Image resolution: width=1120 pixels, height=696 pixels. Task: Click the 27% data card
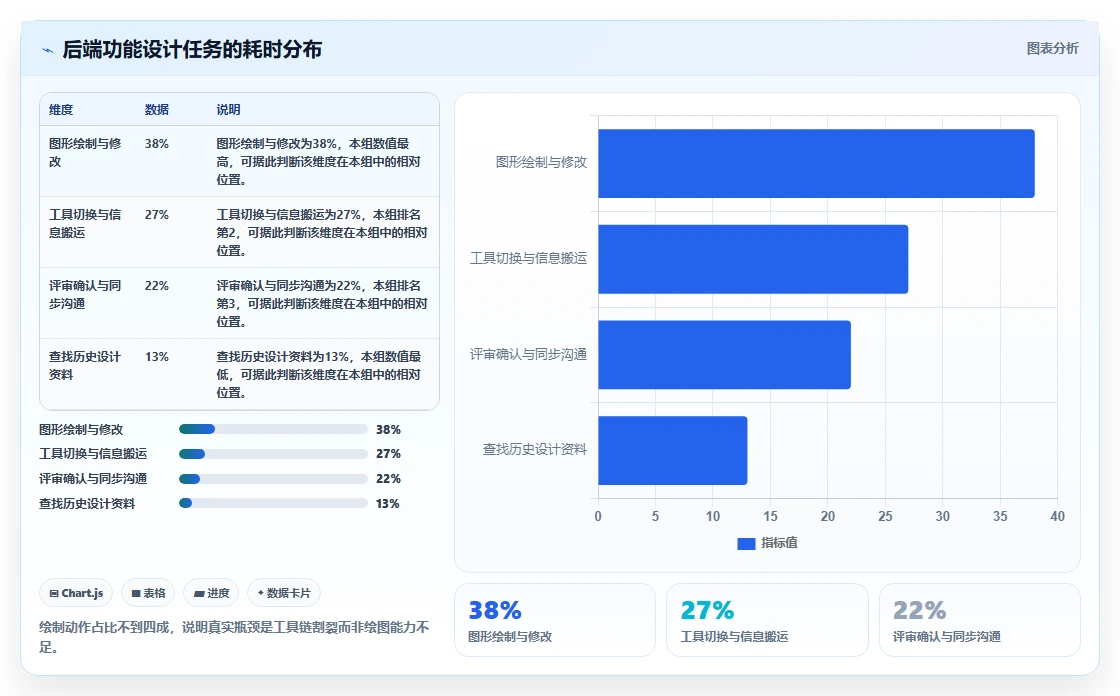(767, 620)
